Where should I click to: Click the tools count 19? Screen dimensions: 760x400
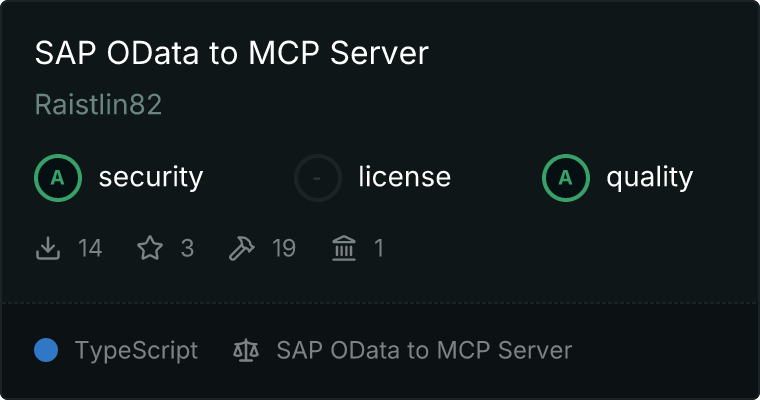(x=284, y=248)
